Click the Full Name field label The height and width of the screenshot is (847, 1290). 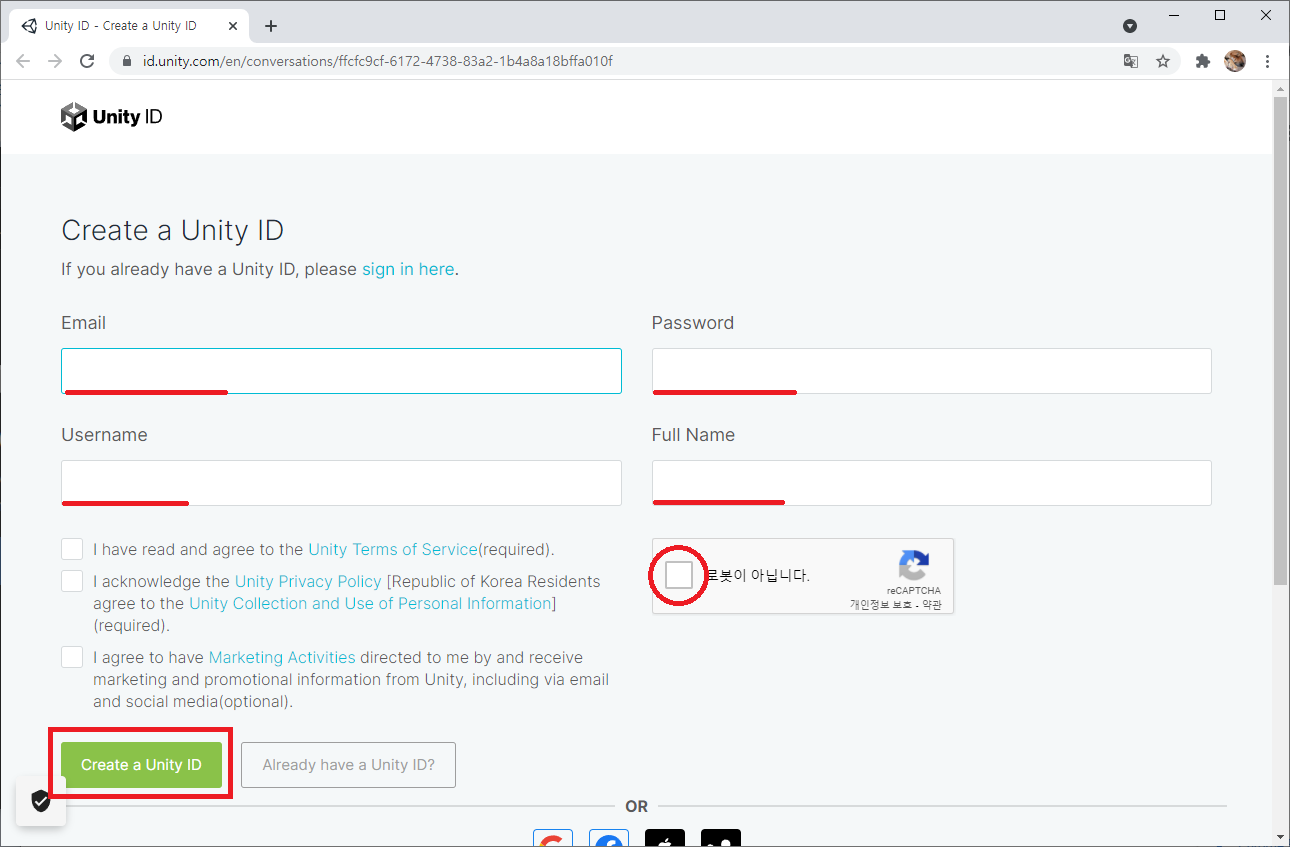693,435
